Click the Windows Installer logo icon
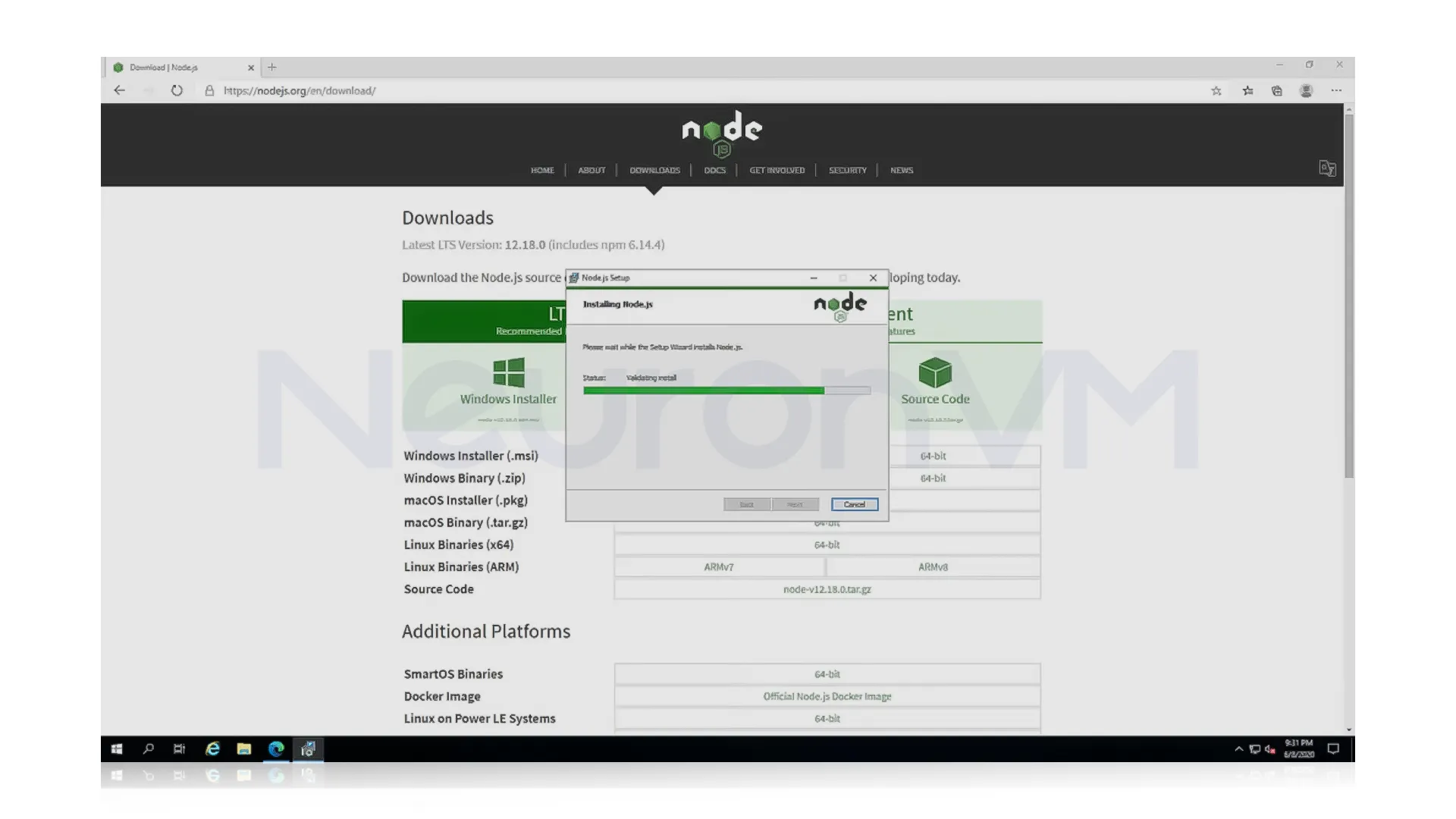Screen dimensions: 1456x819 pos(508,373)
